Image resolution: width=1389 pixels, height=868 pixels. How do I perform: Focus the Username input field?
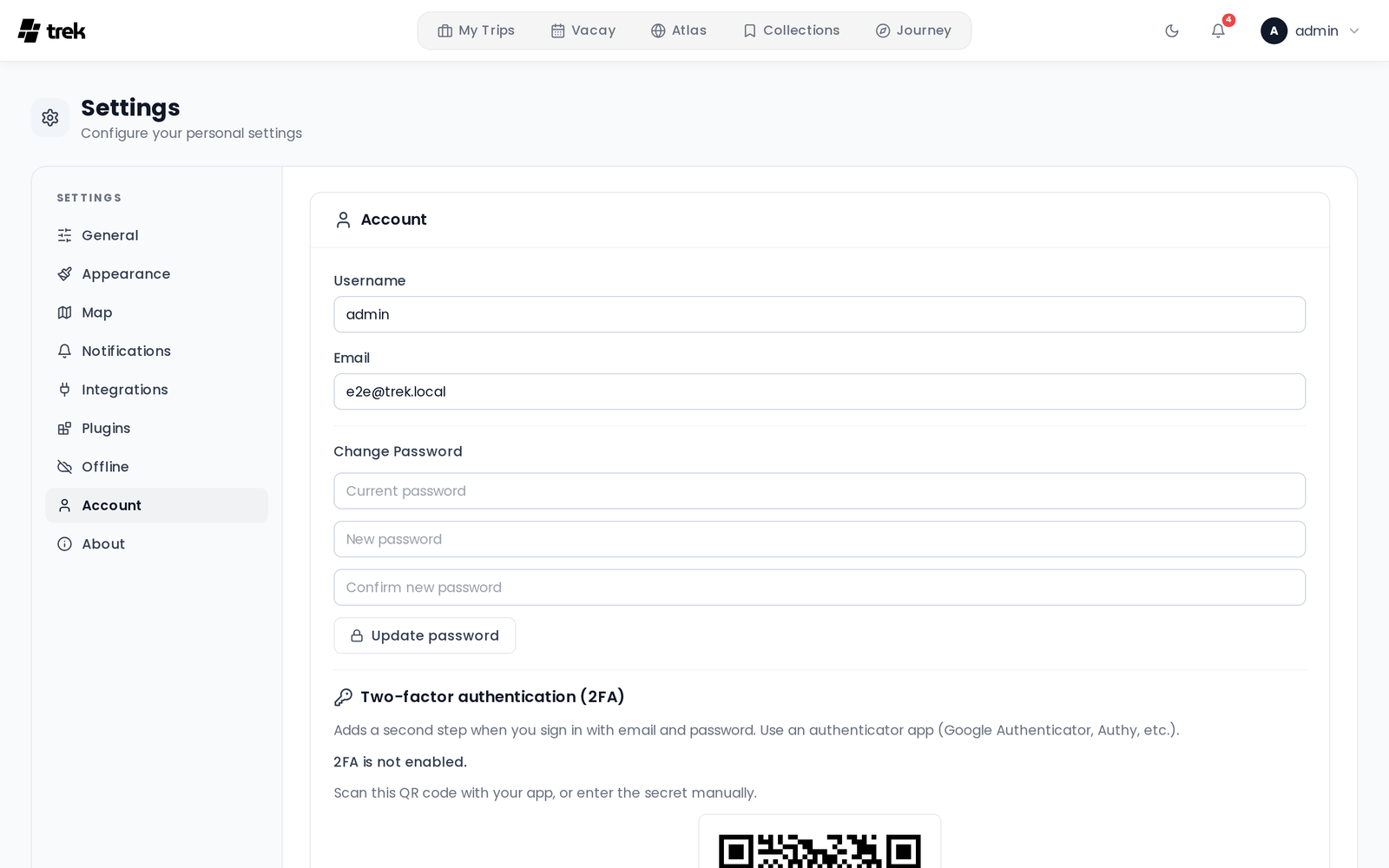(820, 314)
